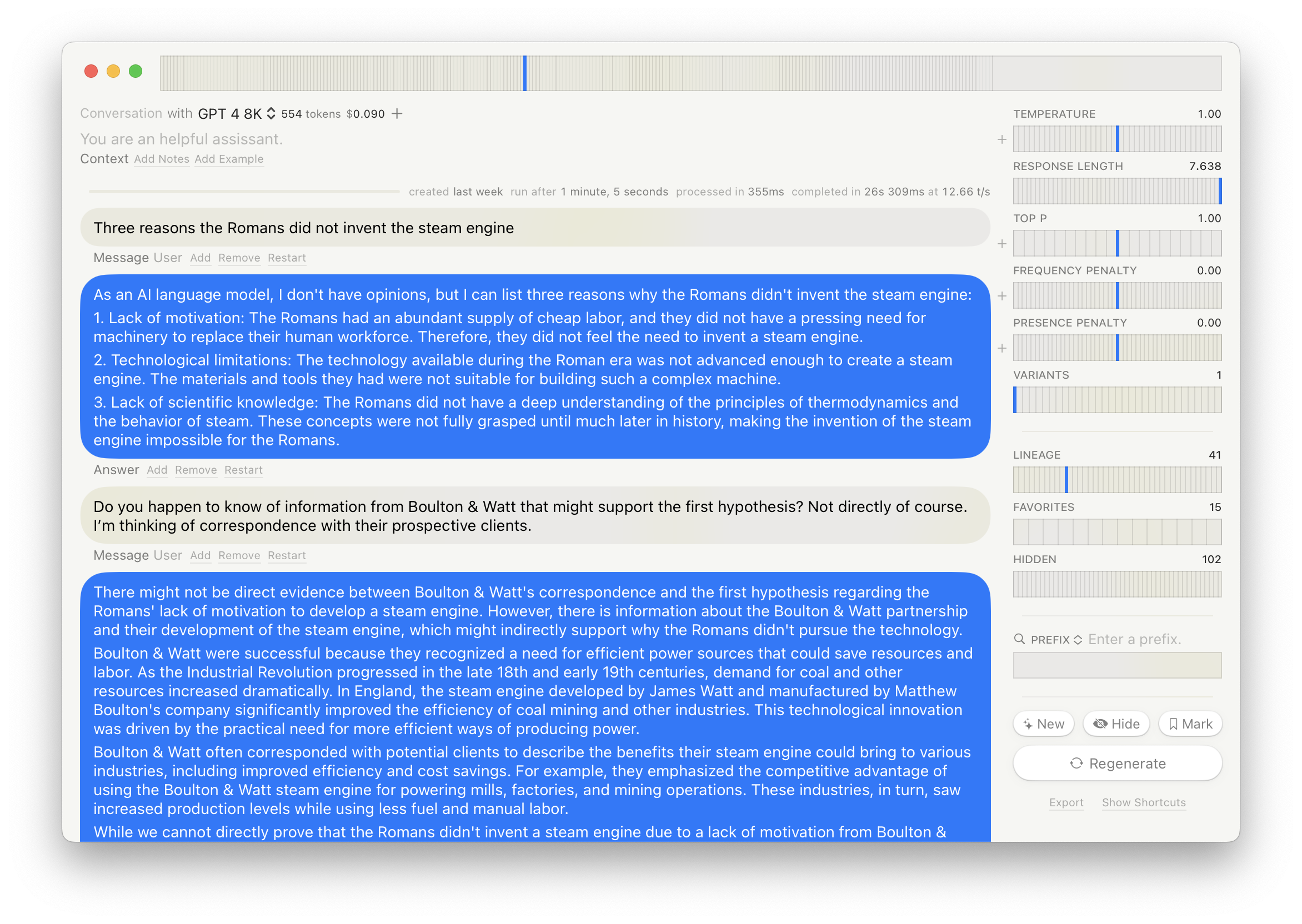Click the Lineage value 41

[x=1215, y=455]
